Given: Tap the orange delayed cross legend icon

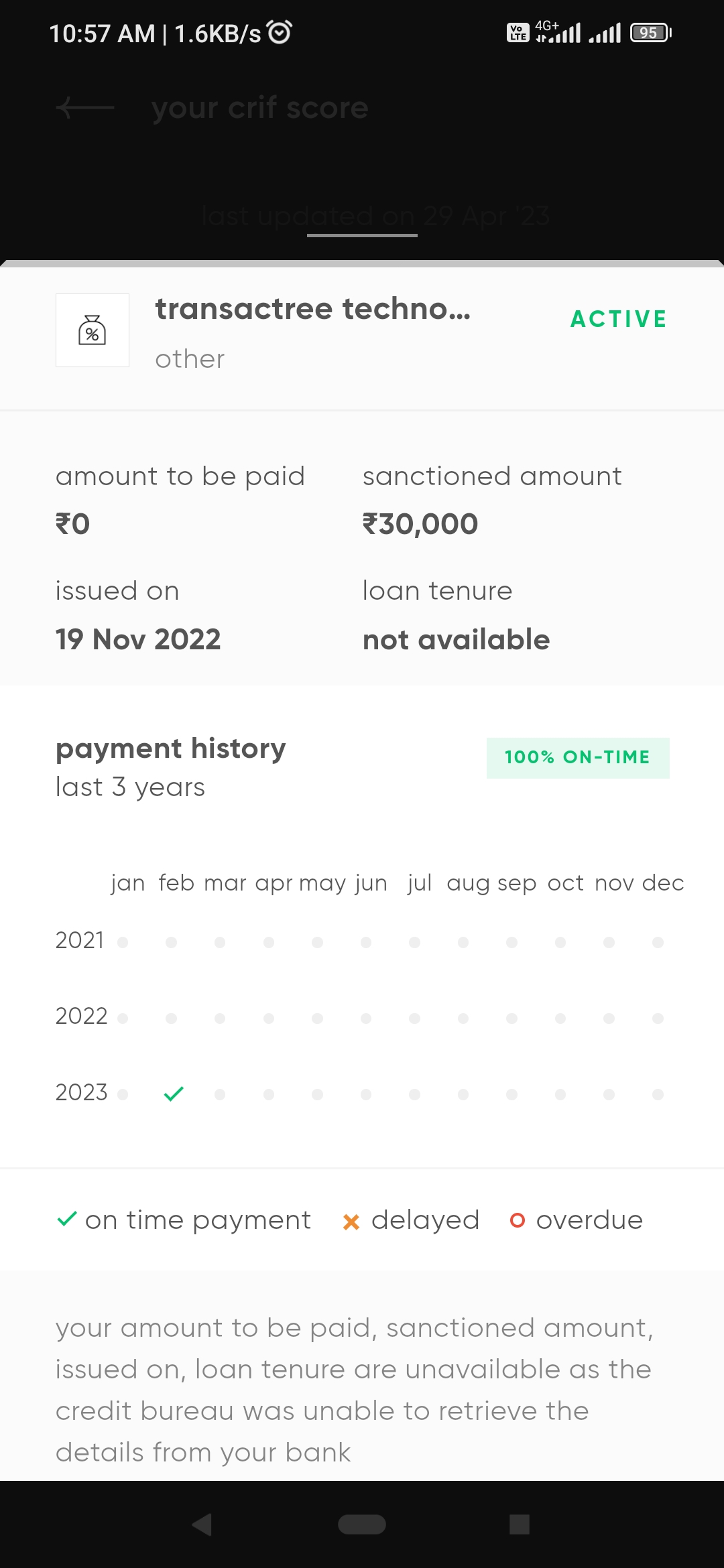Looking at the screenshot, I should [351, 1222].
